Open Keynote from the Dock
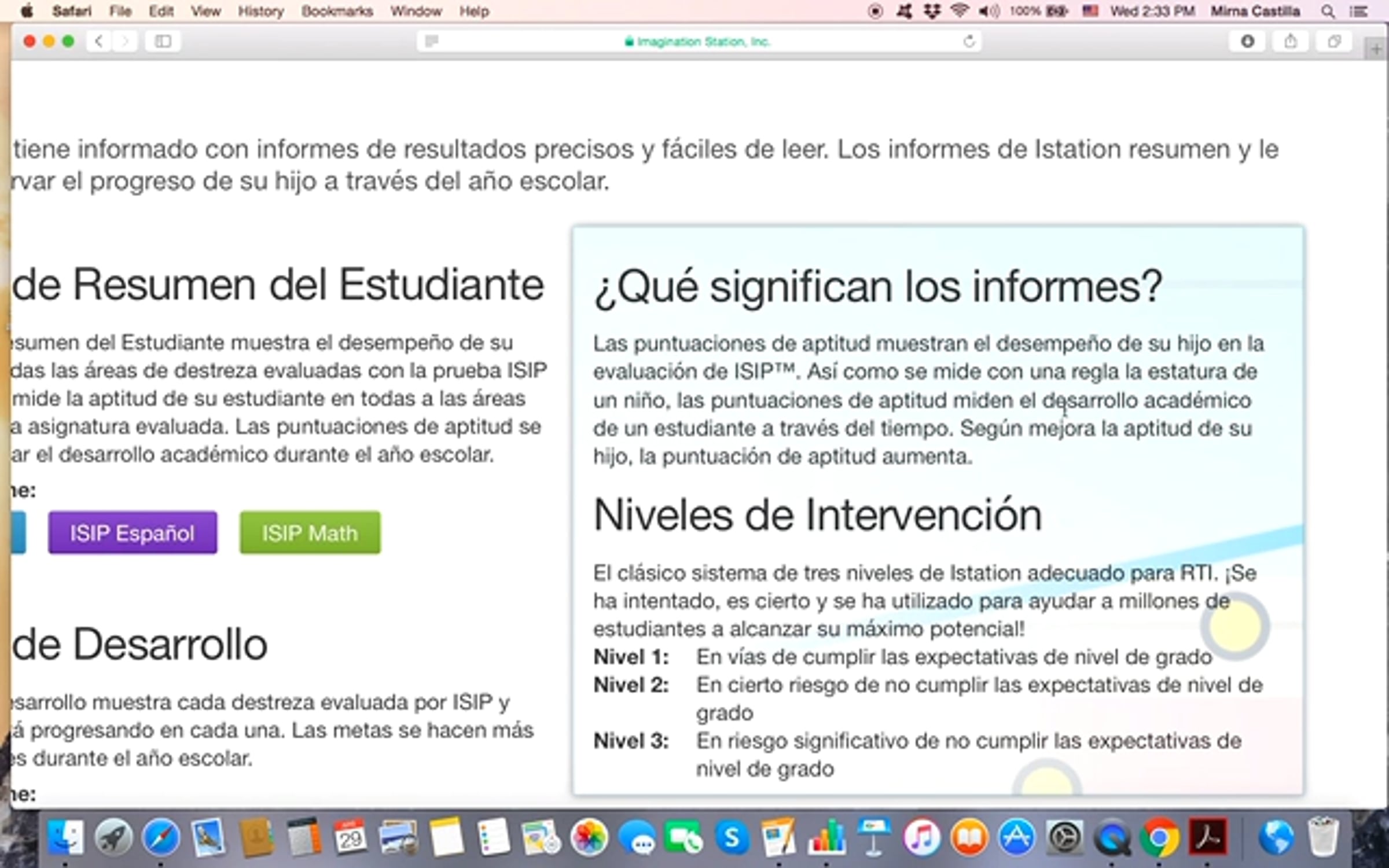1389x868 pixels. coord(874,837)
